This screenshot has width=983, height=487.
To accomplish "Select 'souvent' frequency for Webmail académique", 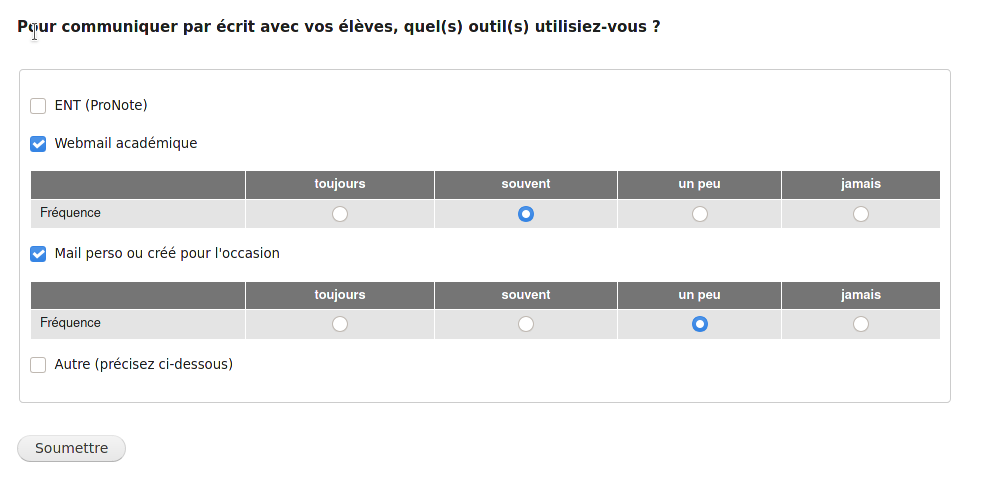I will point(526,214).
